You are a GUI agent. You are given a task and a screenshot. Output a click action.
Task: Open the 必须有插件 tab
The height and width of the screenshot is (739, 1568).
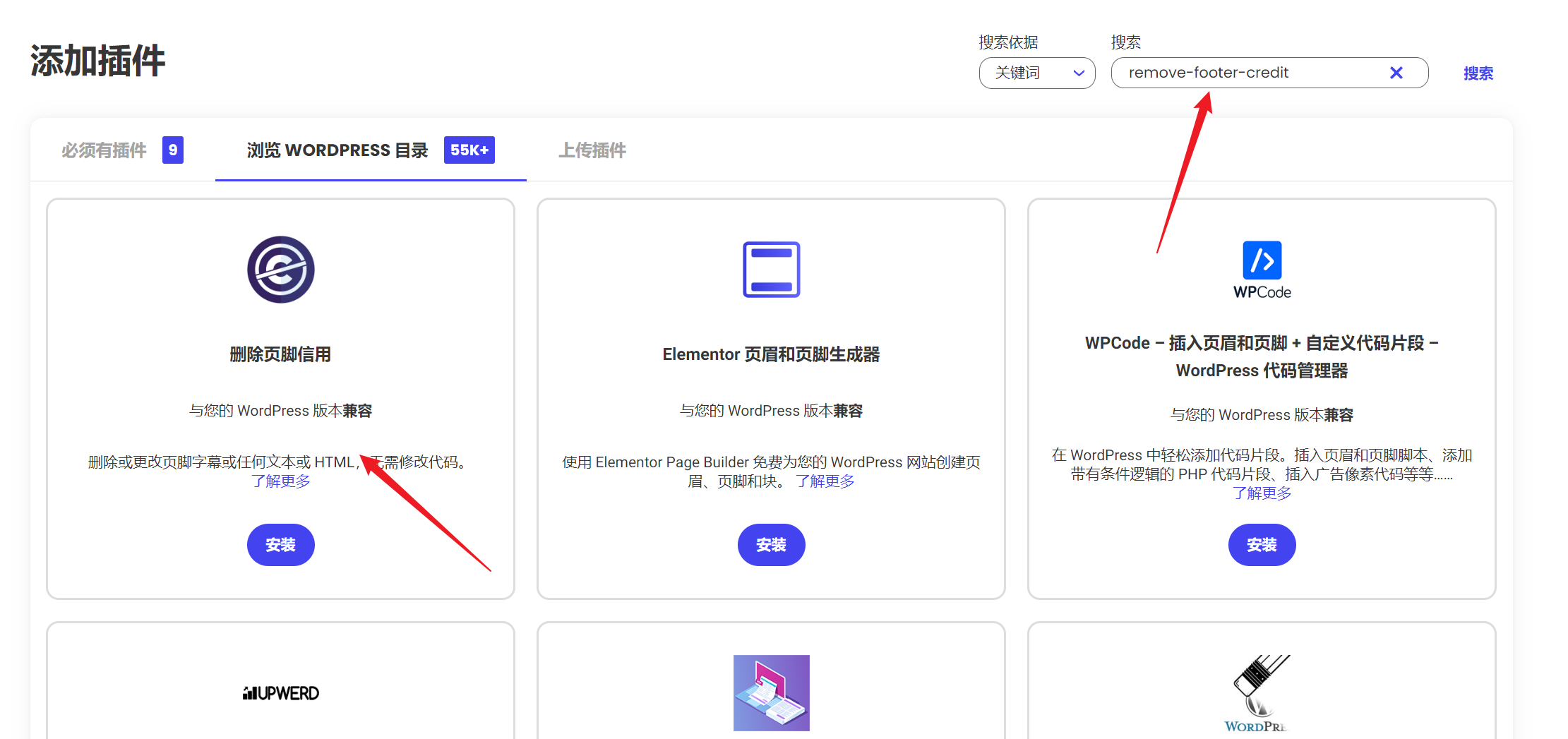(104, 150)
